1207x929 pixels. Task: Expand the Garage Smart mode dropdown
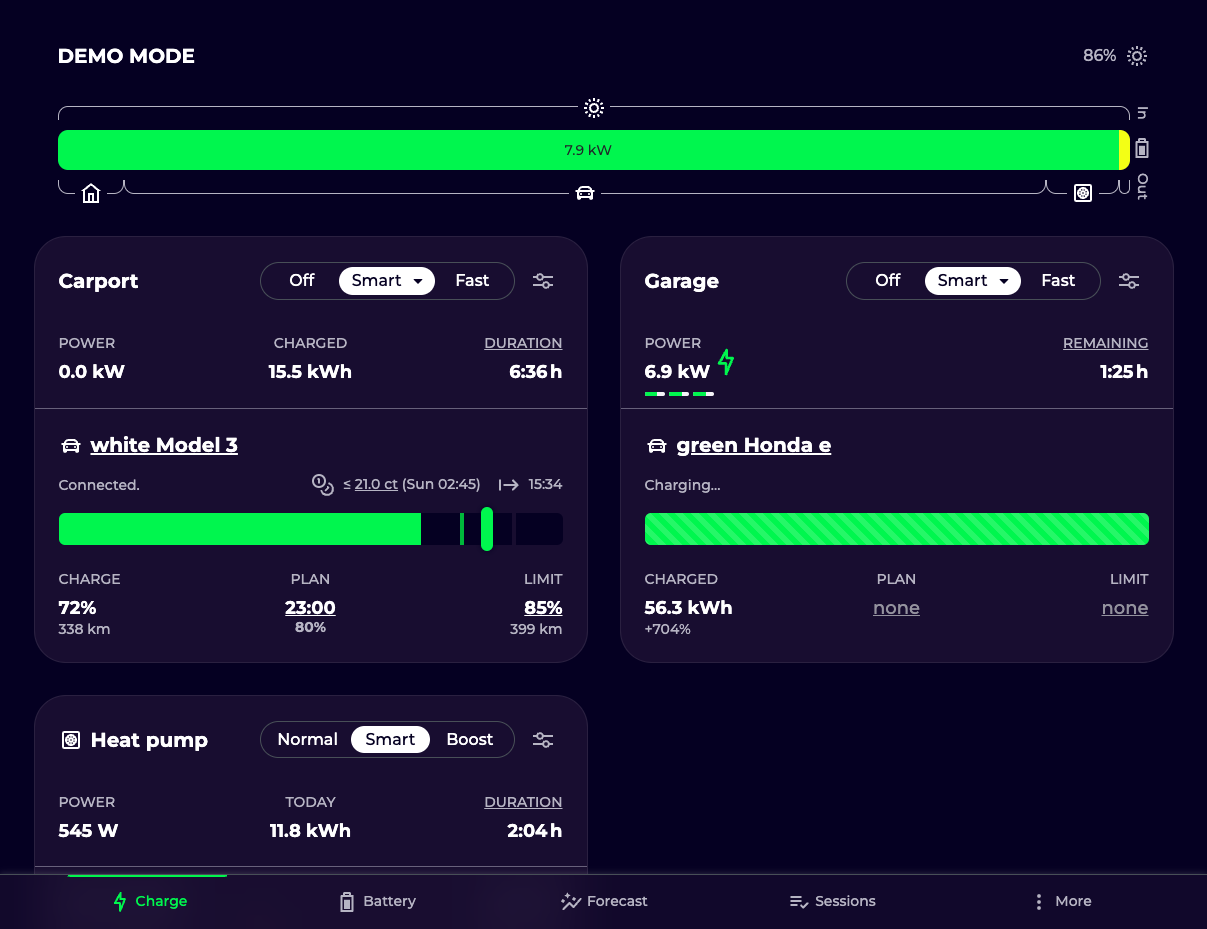point(973,281)
